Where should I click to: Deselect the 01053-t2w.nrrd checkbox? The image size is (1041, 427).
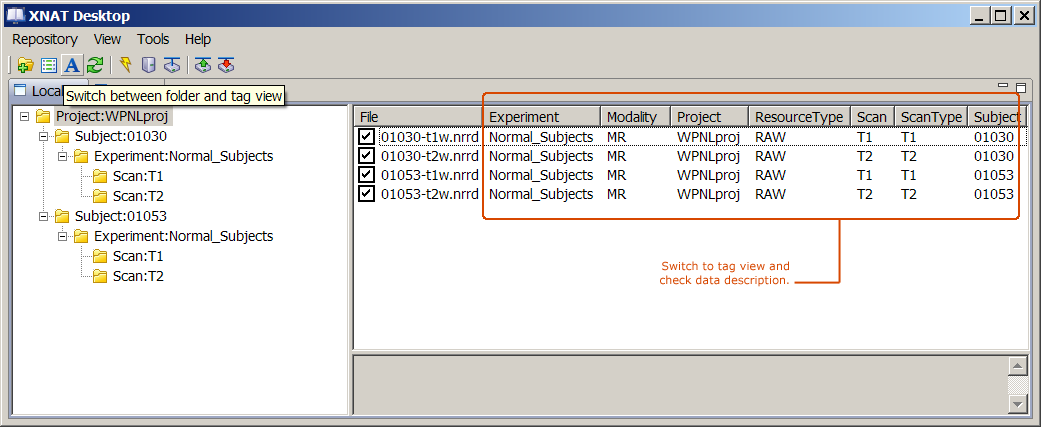[x=367, y=194]
